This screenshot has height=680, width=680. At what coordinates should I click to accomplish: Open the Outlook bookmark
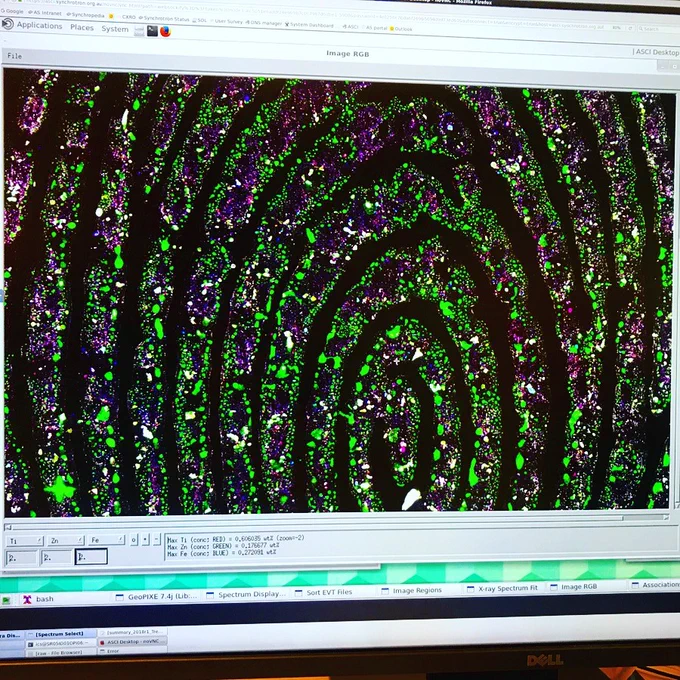pos(401,29)
